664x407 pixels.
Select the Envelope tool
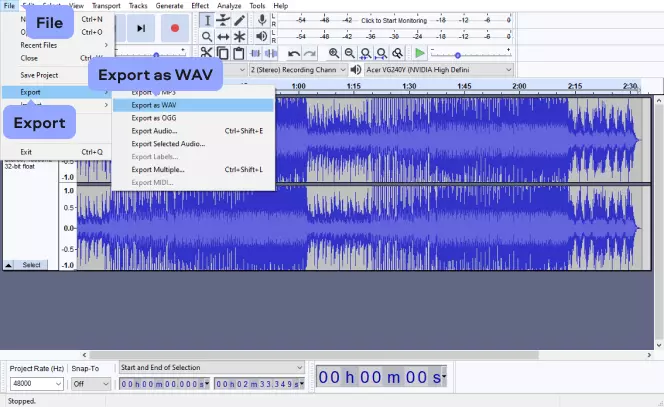(x=223, y=20)
